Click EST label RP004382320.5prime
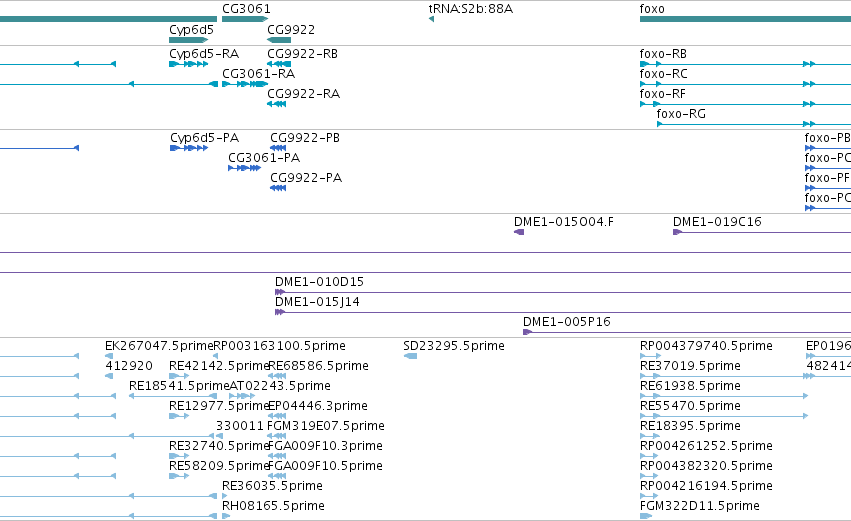The width and height of the screenshot is (851, 521). point(706,466)
